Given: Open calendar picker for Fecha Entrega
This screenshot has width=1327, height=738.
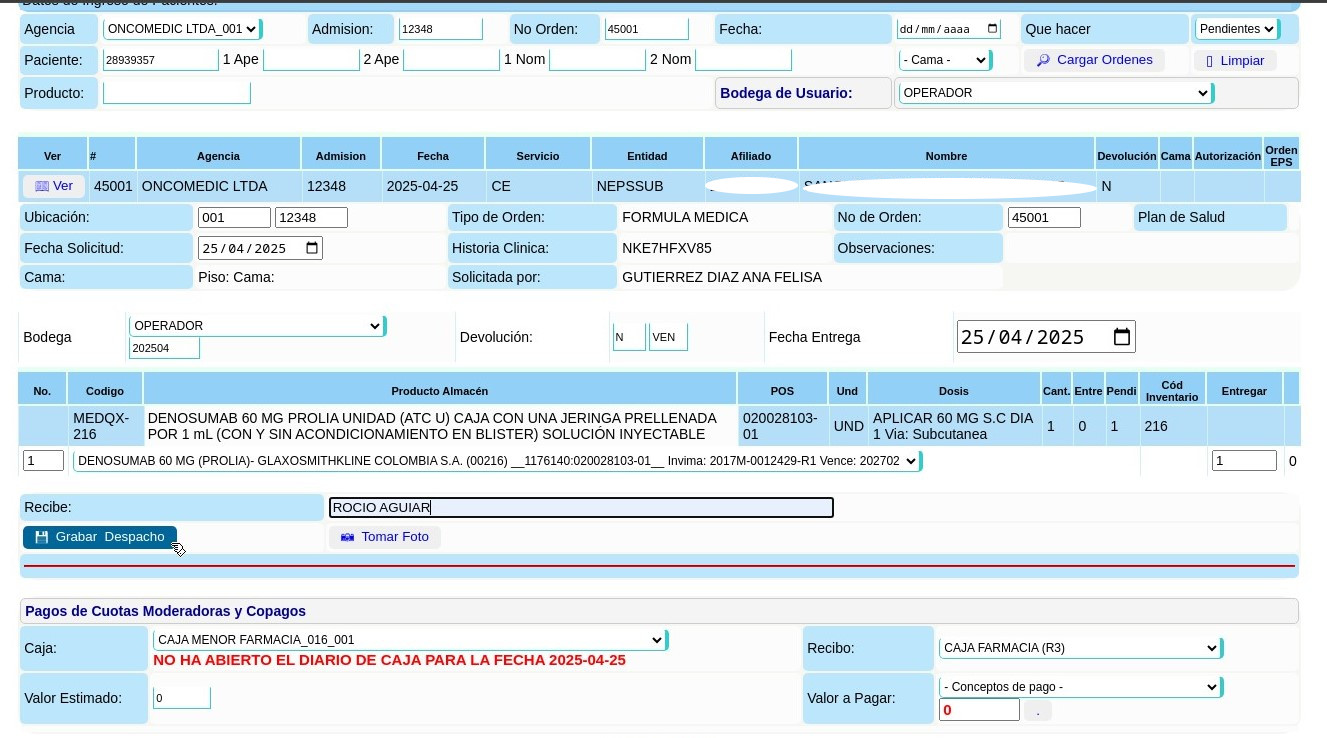Looking at the screenshot, I should pyautogui.click(x=1122, y=337).
